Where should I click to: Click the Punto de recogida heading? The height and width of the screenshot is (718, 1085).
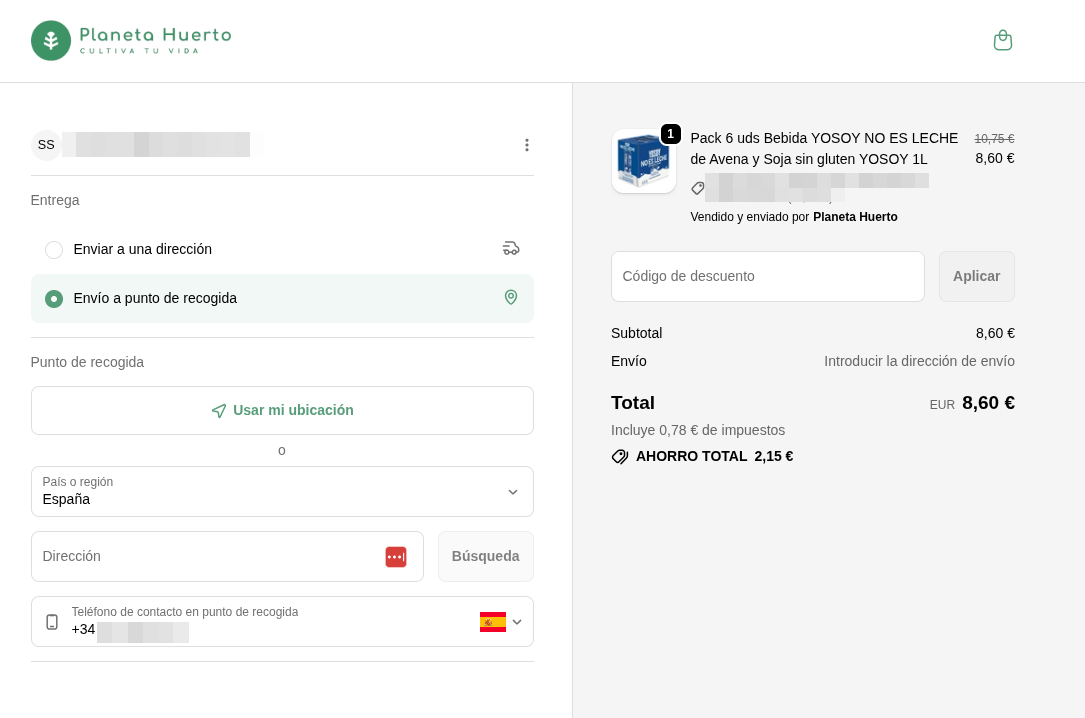(87, 362)
